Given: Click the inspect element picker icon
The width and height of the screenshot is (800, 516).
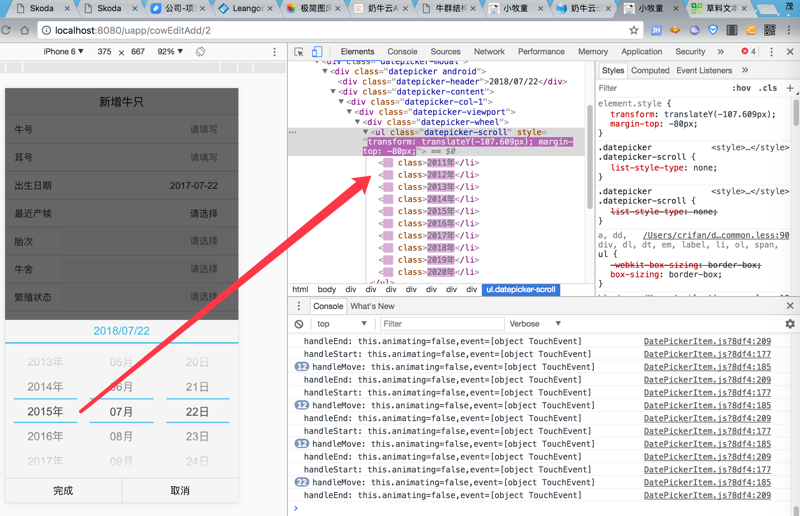Looking at the screenshot, I should tap(299, 52).
